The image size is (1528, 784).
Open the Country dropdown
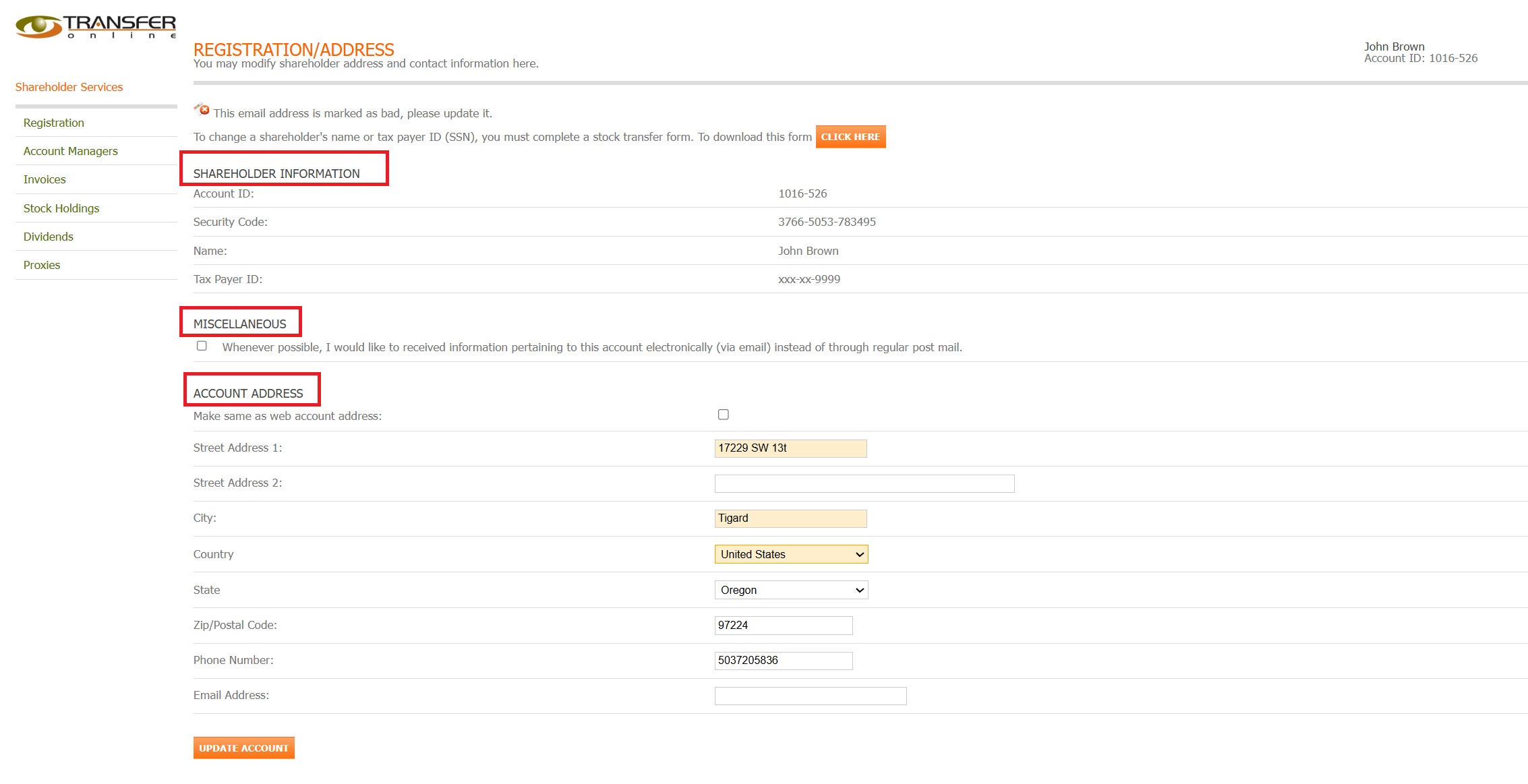790,554
